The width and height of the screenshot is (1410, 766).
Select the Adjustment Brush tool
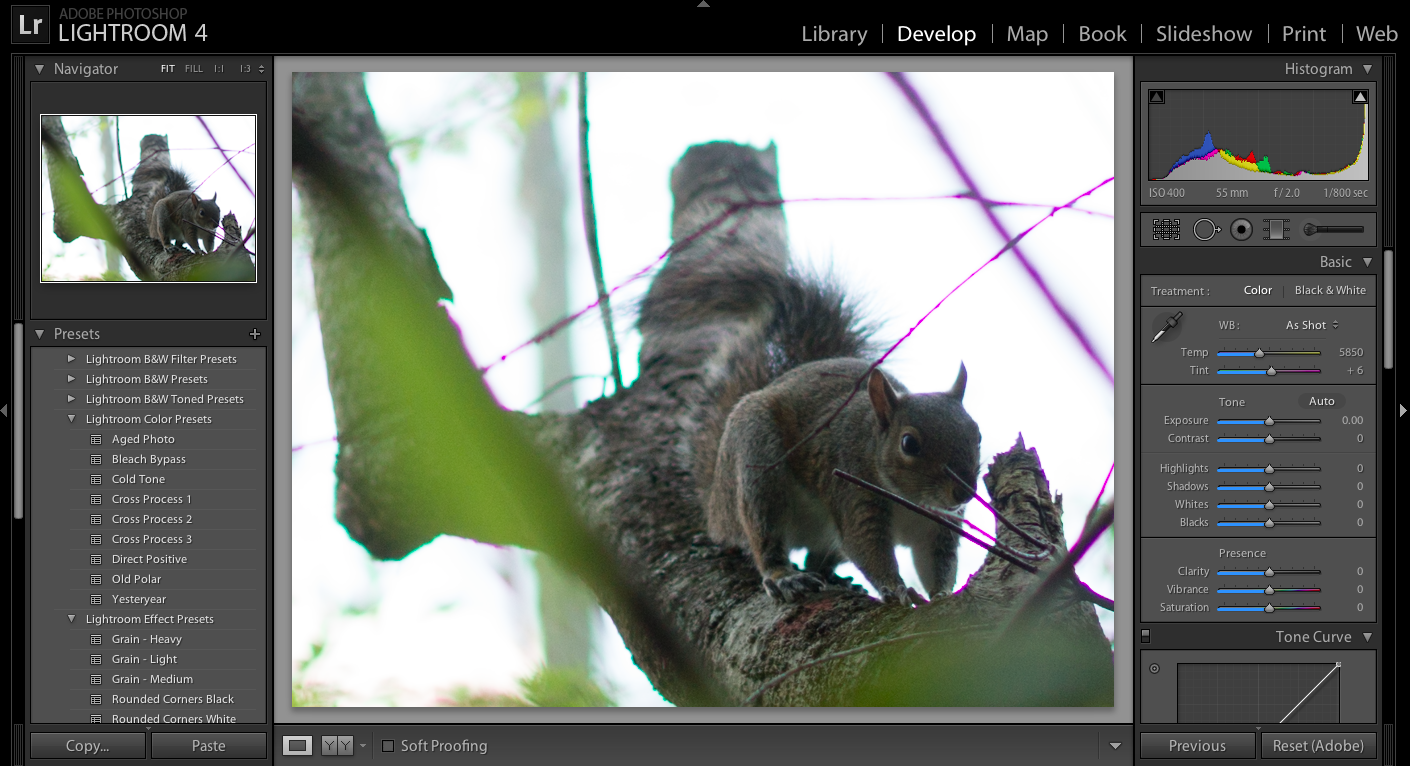point(1334,230)
